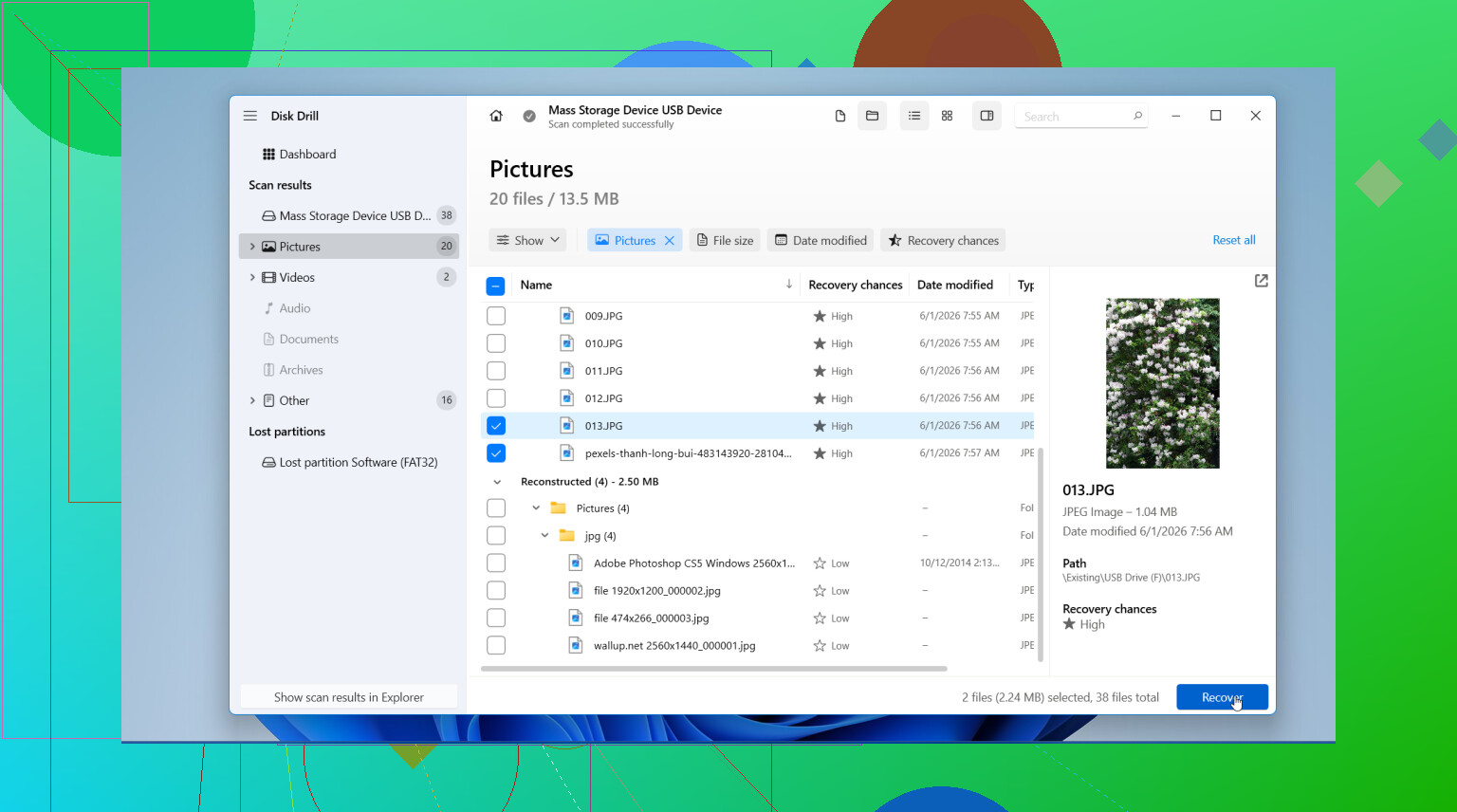Viewport: 1457px width, 812px height.
Task: Expand Pictures category in sidebar
Action: tap(252, 247)
